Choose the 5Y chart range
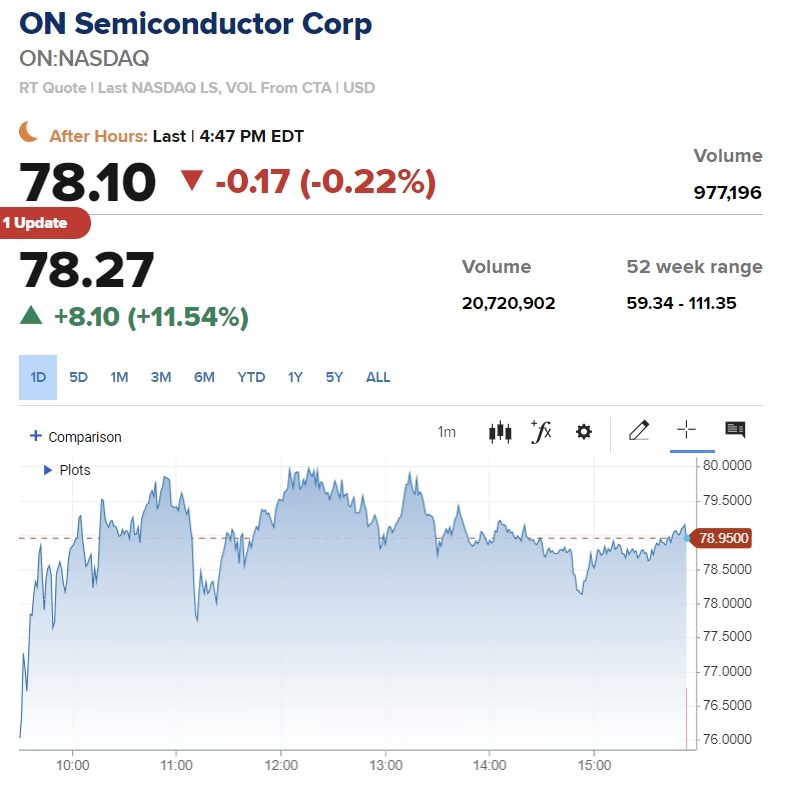The image size is (791, 788). pyautogui.click(x=334, y=377)
